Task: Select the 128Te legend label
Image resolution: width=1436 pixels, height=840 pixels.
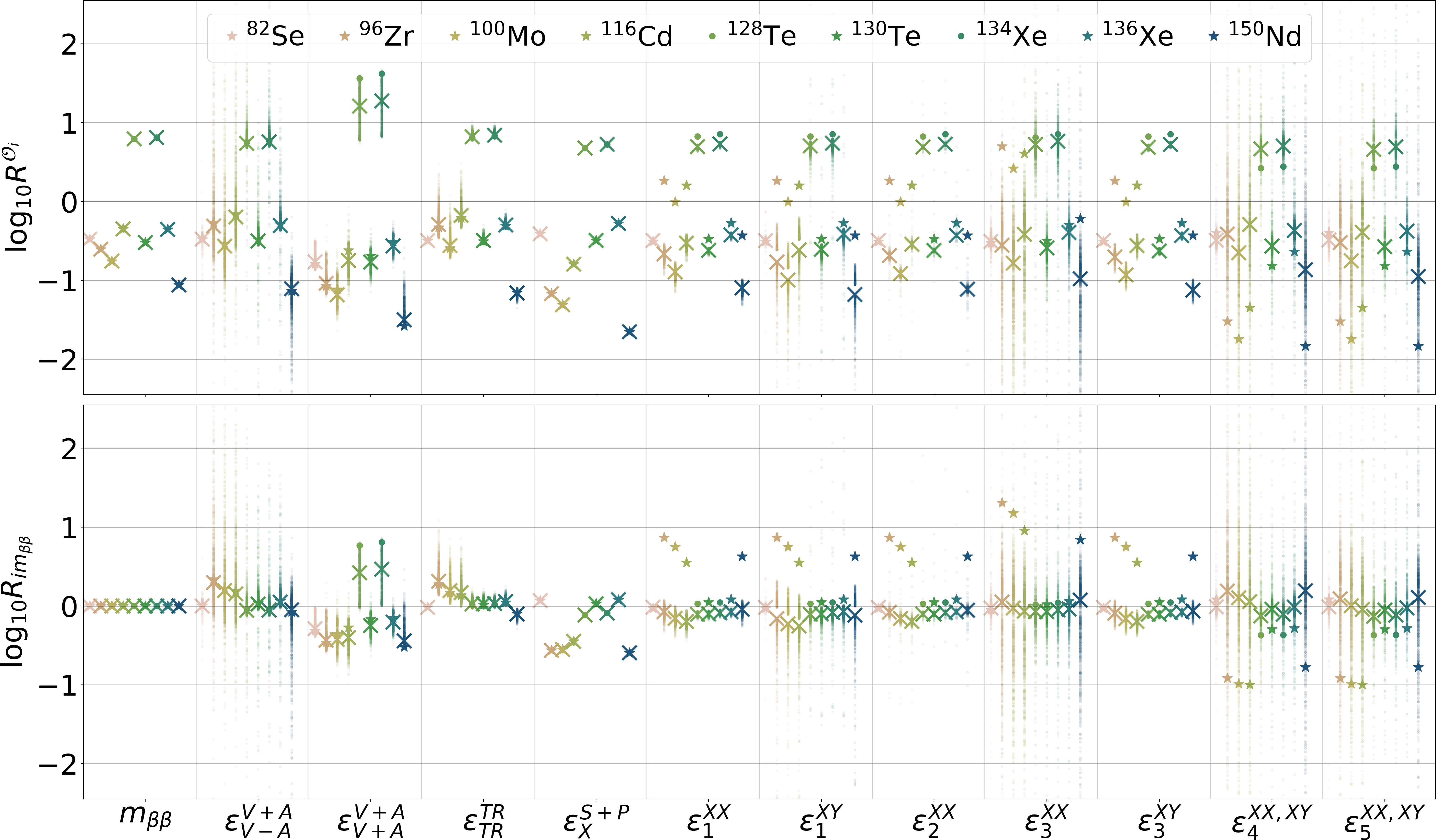Action: click(x=762, y=34)
